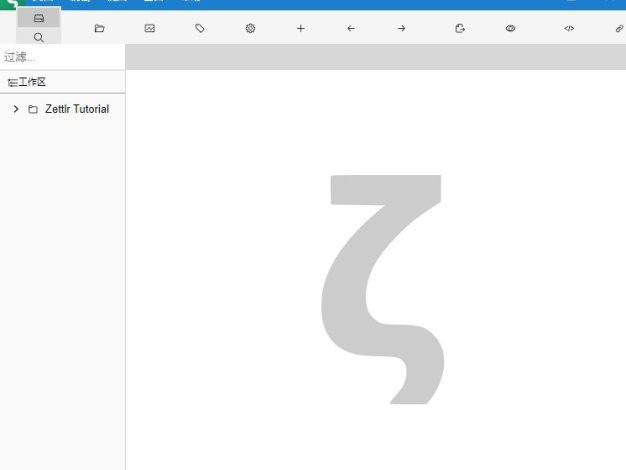
Task: Click the insert link icon
Action: click(x=619, y=28)
